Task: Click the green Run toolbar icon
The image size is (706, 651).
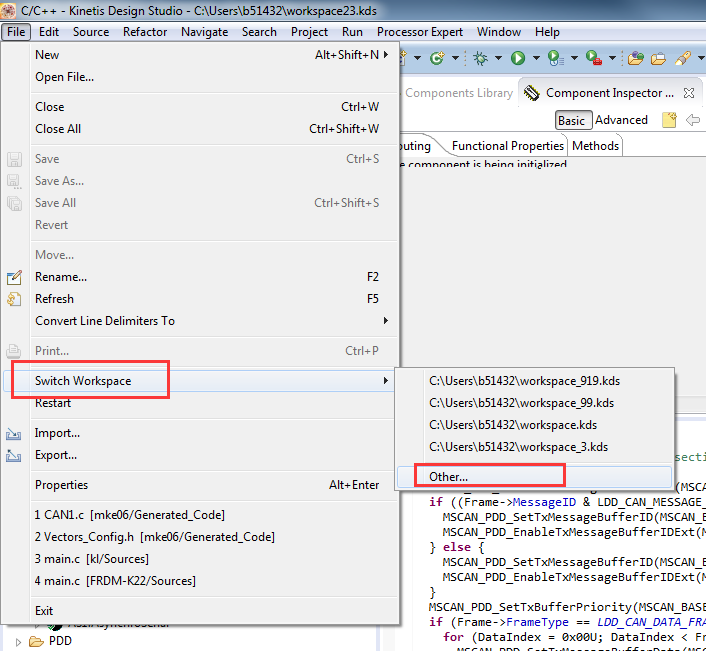Action: click(x=518, y=58)
